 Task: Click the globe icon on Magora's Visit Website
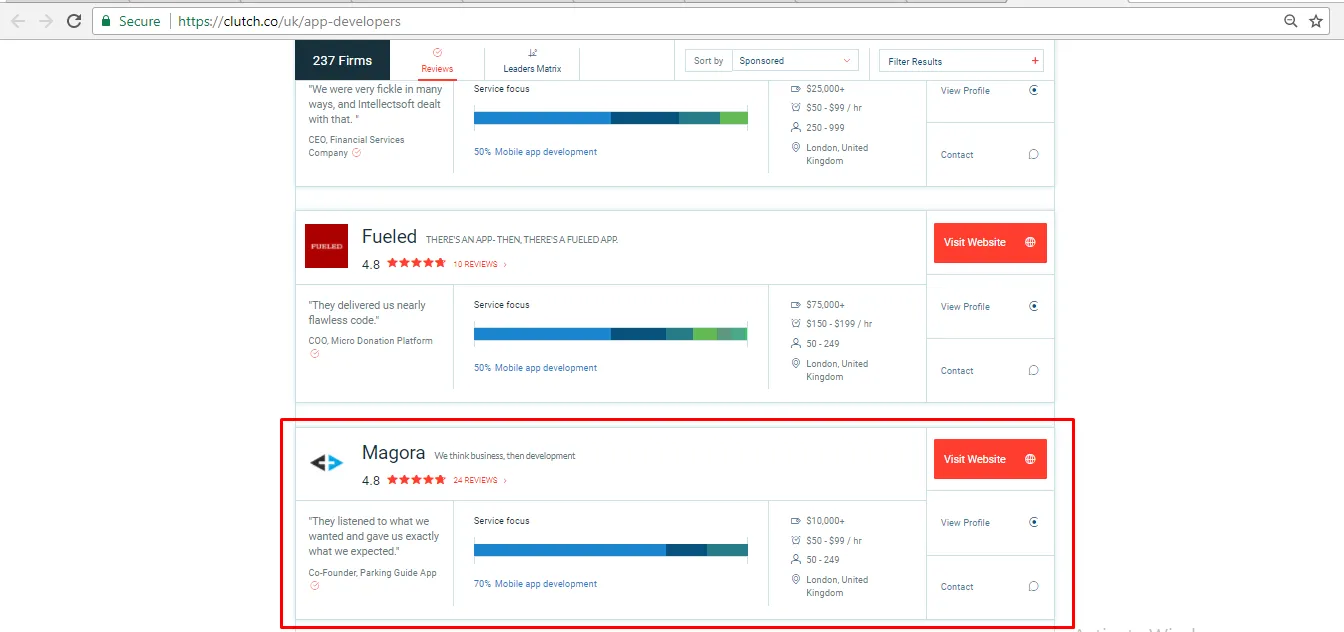[x=1030, y=459]
